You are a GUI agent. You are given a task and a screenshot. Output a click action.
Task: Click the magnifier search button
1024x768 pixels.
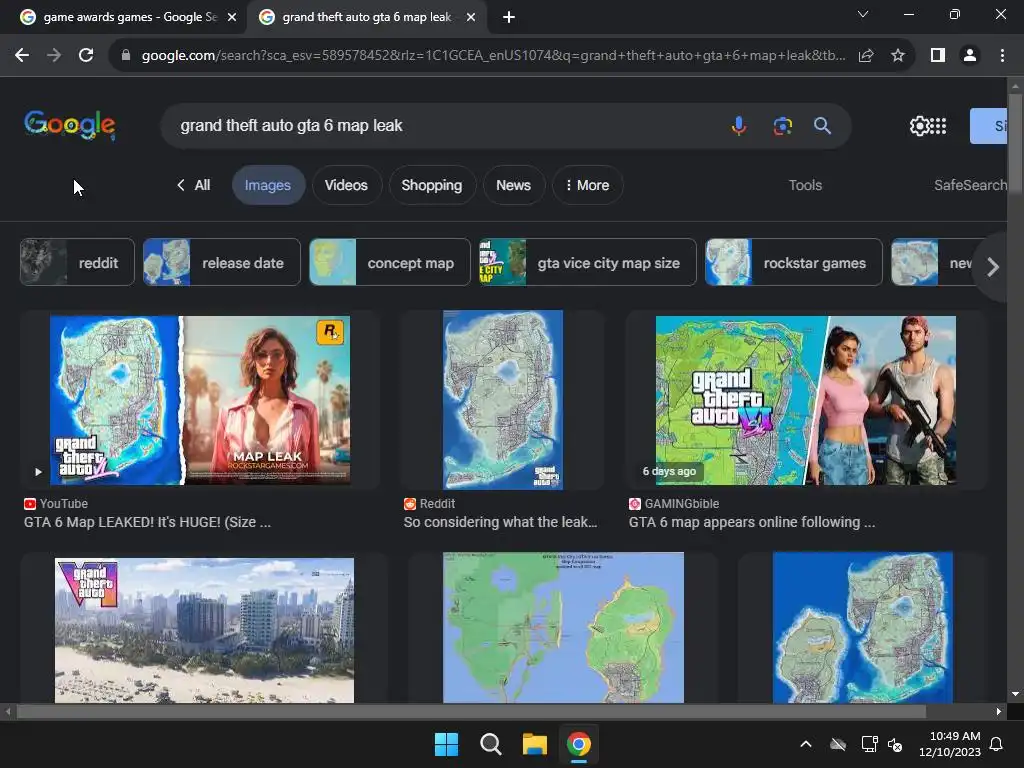click(x=822, y=125)
